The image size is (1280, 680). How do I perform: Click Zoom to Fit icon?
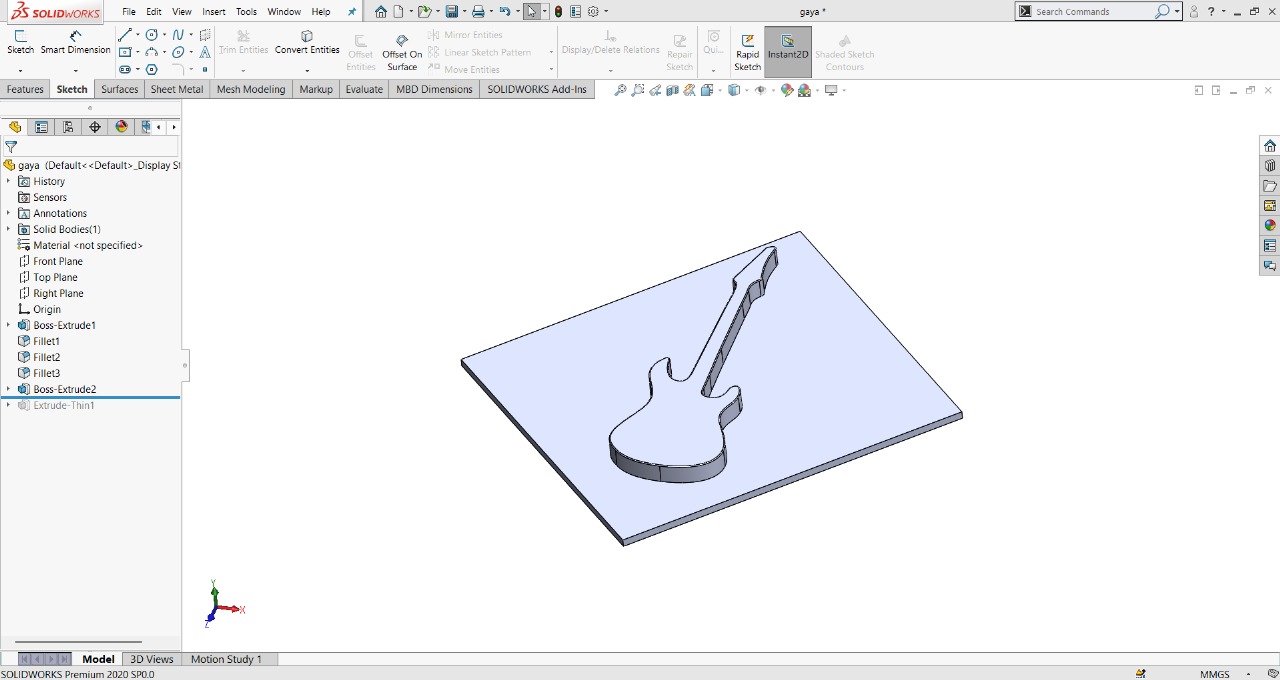620,90
